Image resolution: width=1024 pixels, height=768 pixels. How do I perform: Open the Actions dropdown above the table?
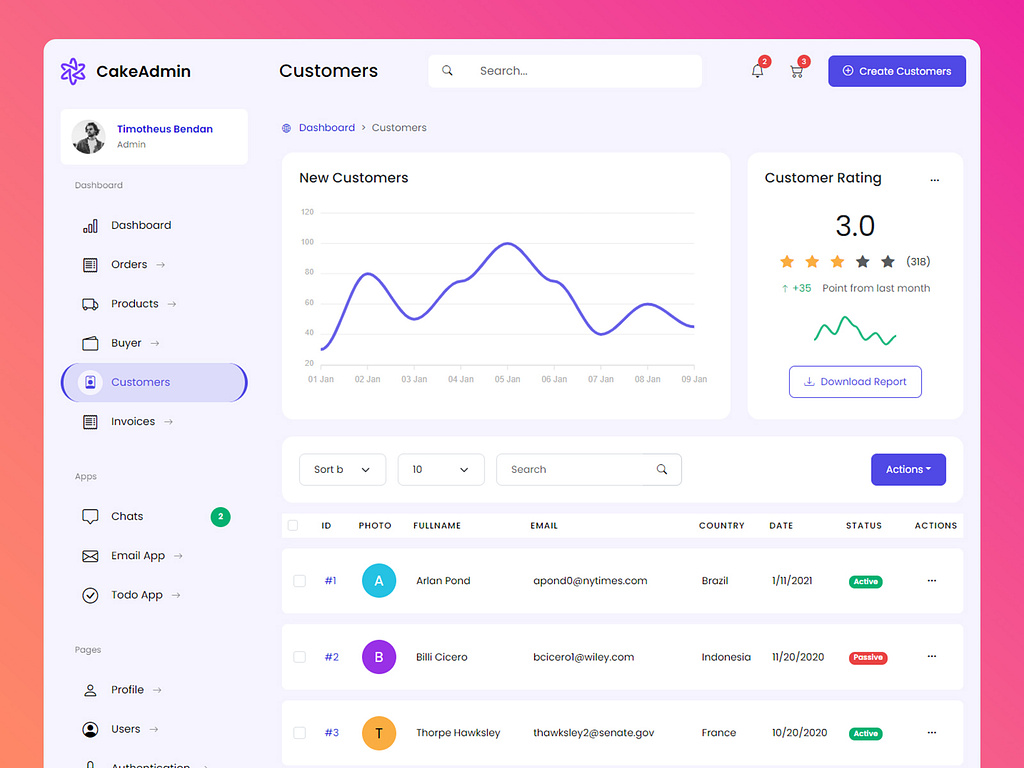tap(908, 469)
